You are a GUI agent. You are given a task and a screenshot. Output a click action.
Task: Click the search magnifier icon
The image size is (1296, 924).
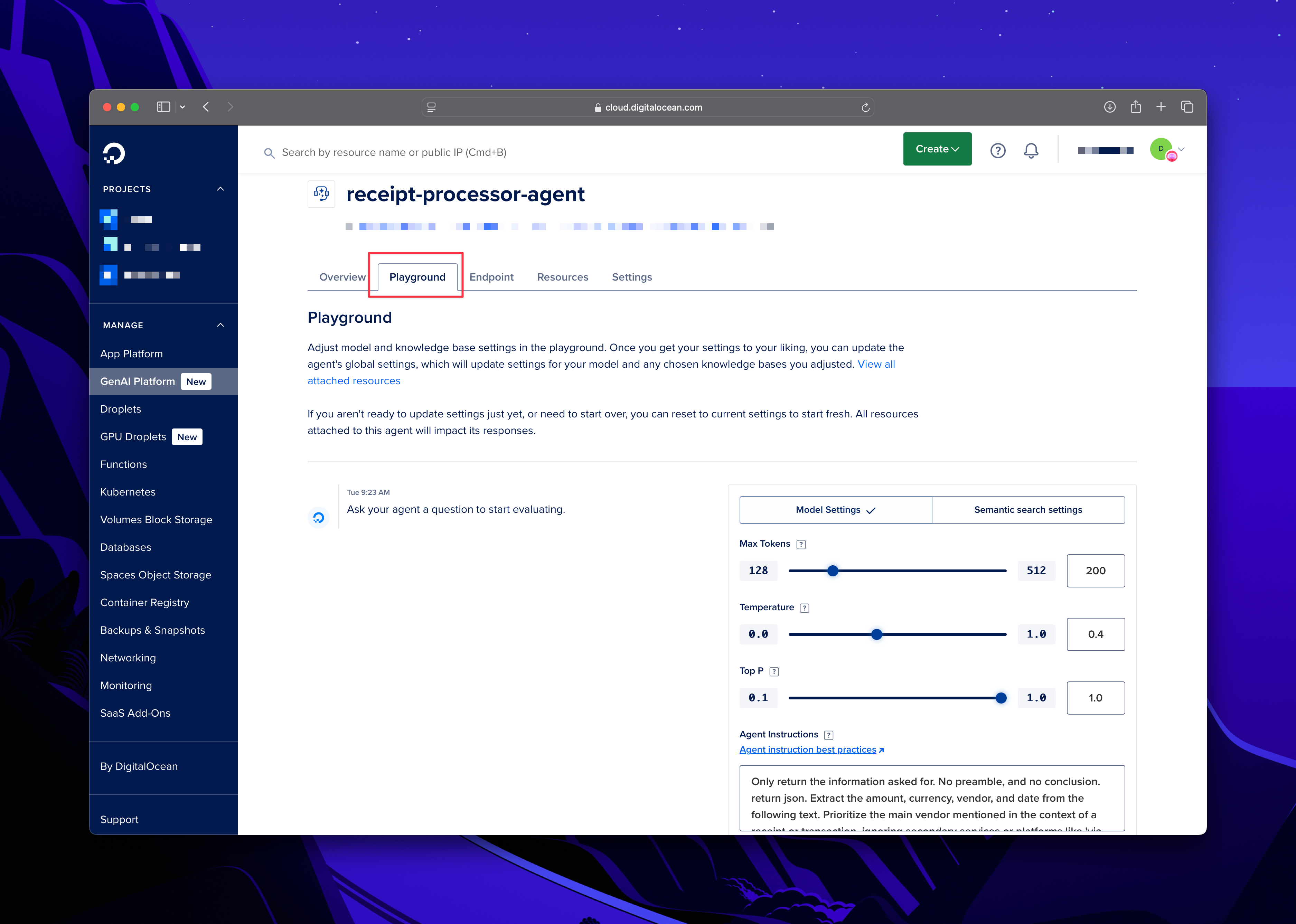click(x=269, y=153)
